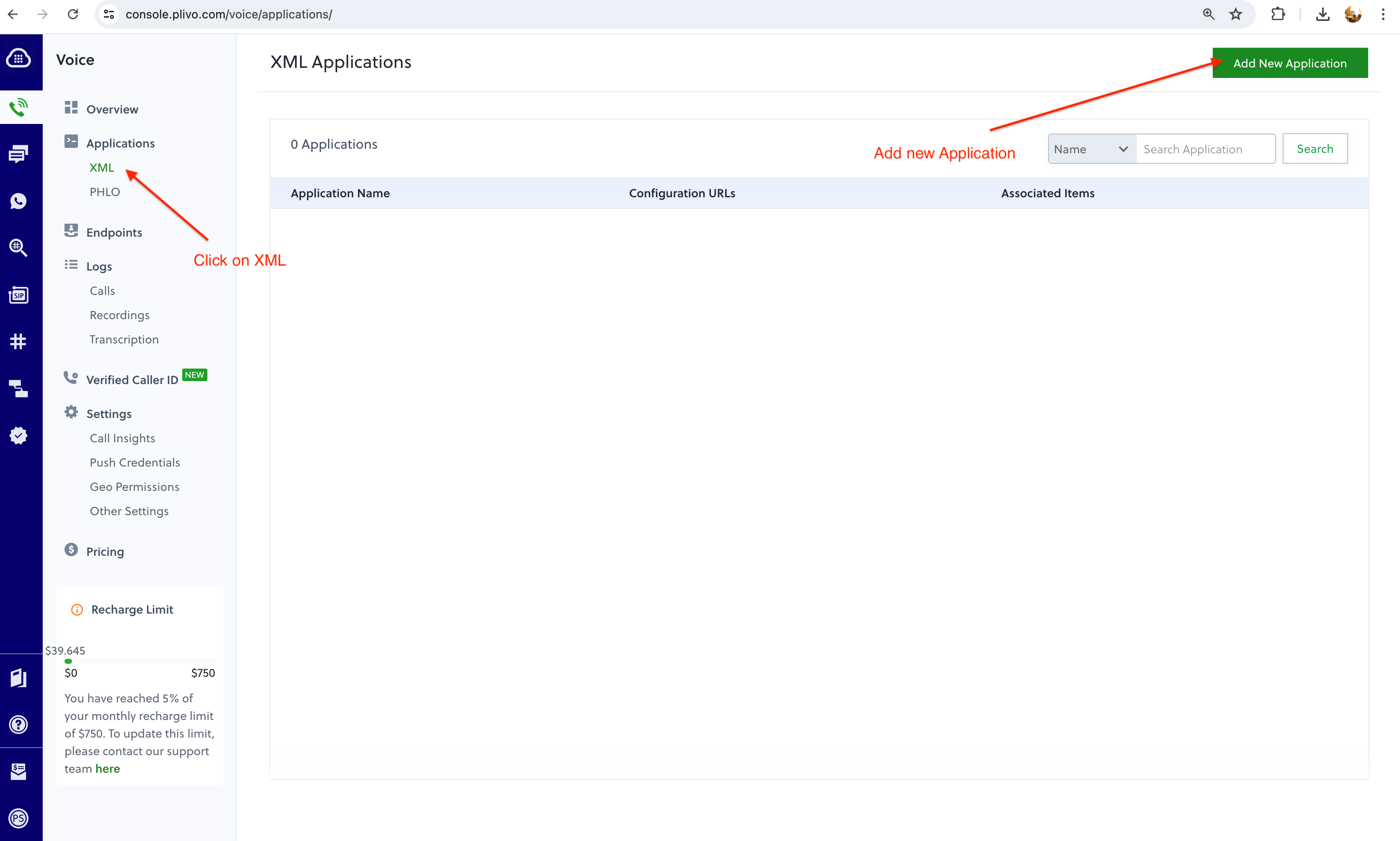Open Verified Caller ID section

pyautogui.click(x=132, y=380)
